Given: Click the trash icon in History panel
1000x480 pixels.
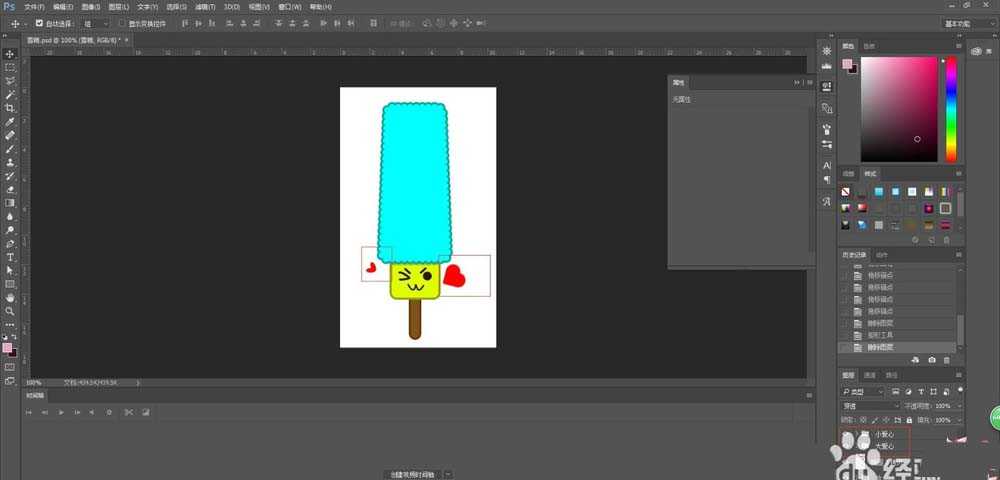Looking at the screenshot, I should tap(947, 359).
